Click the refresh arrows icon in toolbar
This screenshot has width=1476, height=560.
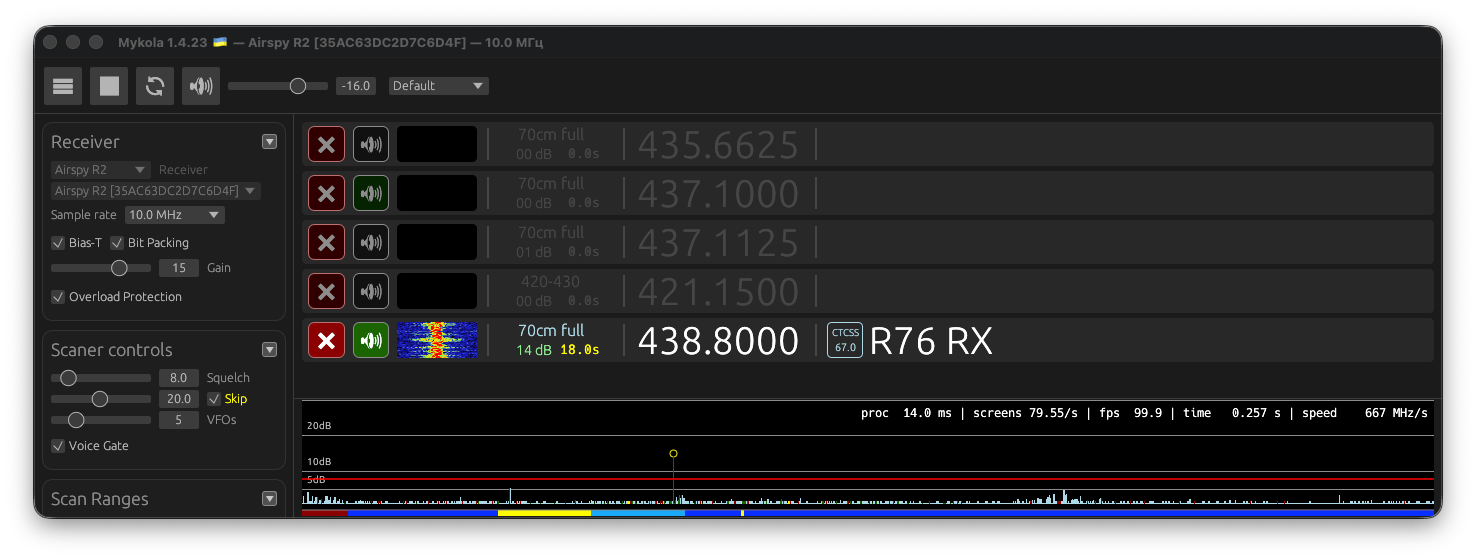click(x=155, y=86)
